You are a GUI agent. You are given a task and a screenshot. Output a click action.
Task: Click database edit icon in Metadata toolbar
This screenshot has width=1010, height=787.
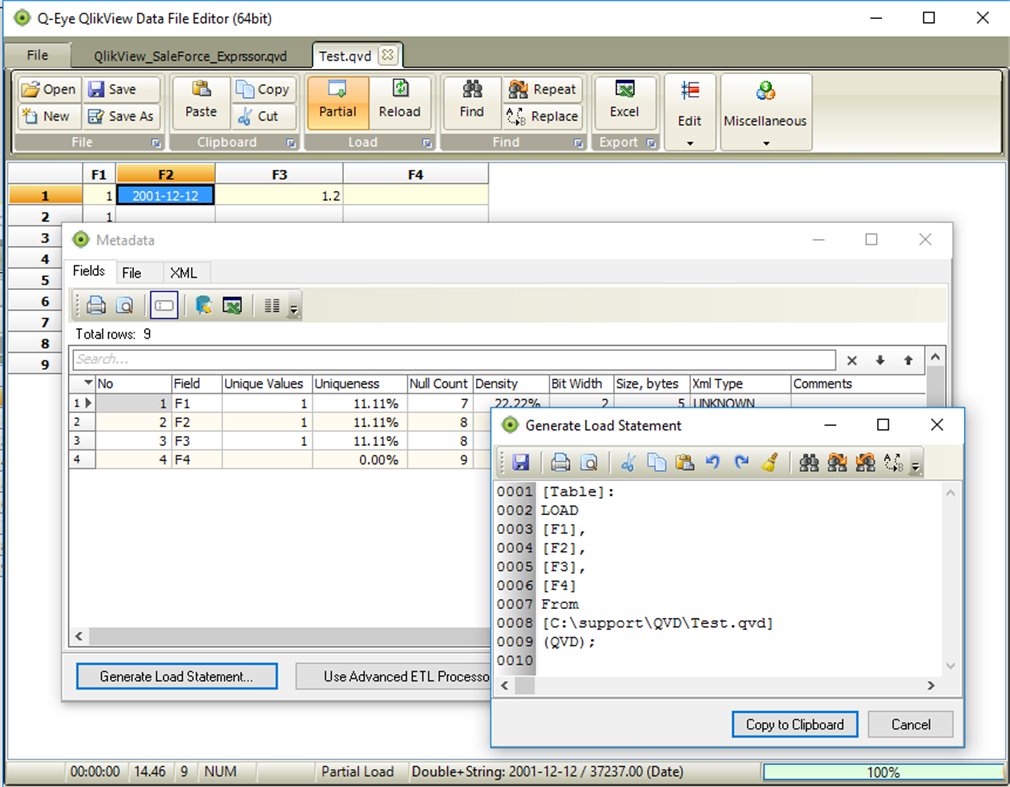pos(204,305)
